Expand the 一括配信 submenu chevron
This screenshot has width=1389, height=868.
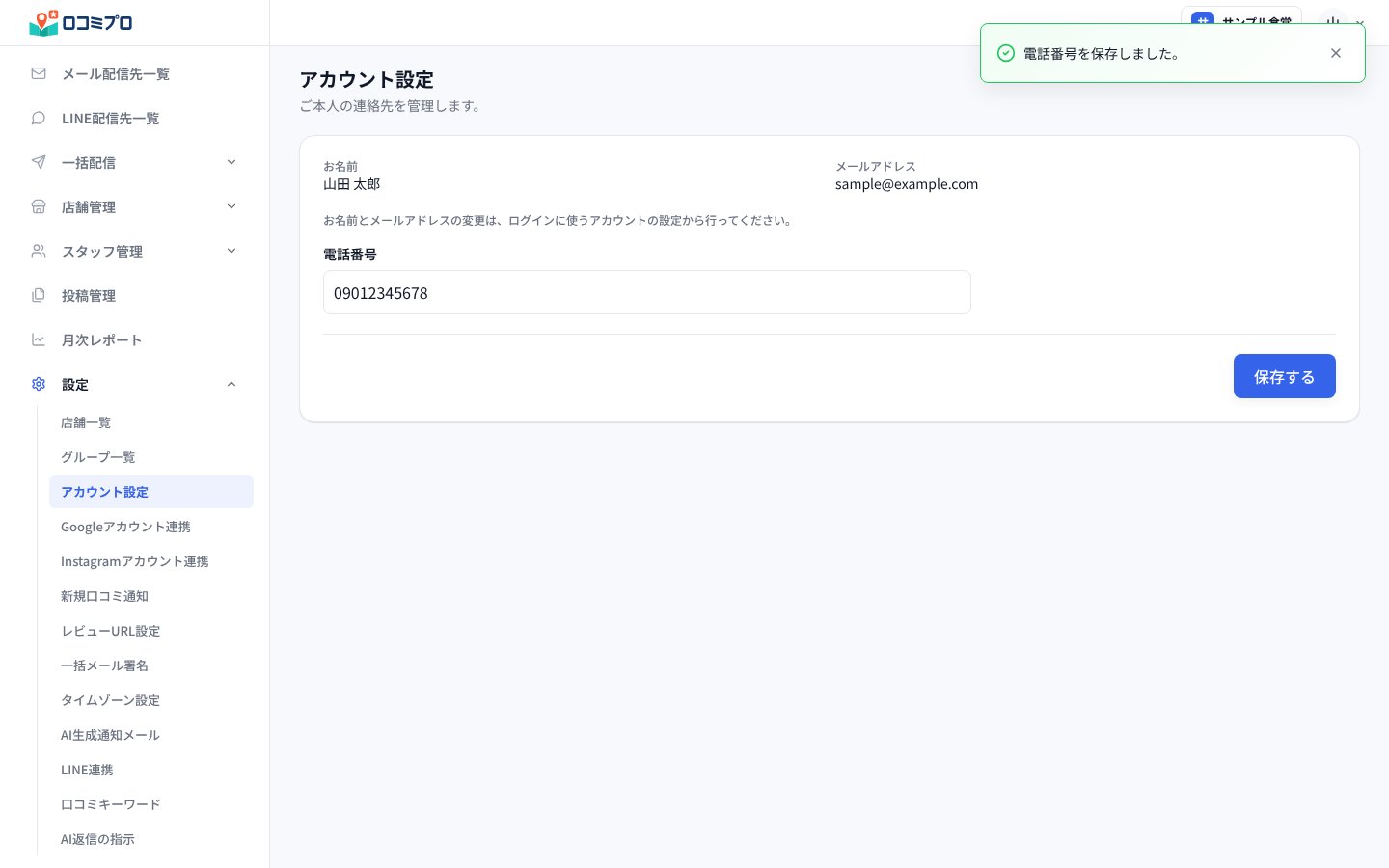(231, 162)
